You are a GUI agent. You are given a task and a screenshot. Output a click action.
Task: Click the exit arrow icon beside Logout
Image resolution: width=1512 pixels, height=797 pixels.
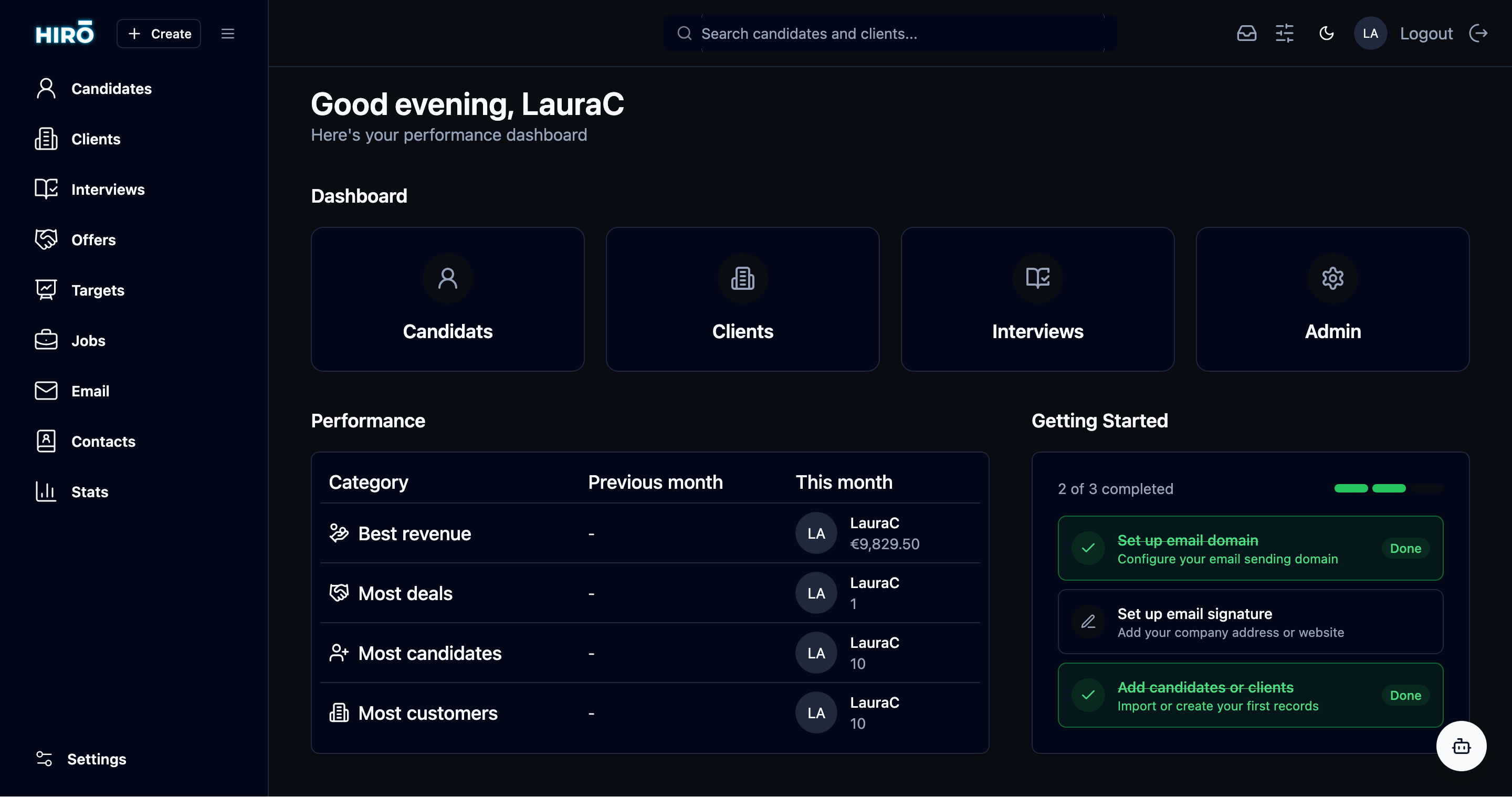(1479, 34)
